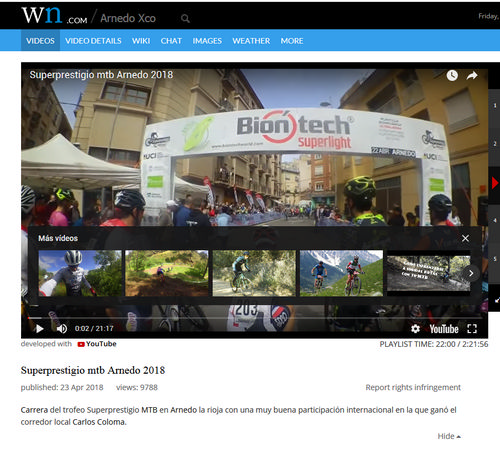Open the video settings gear

pyautogui.click(x=415, y=329)
